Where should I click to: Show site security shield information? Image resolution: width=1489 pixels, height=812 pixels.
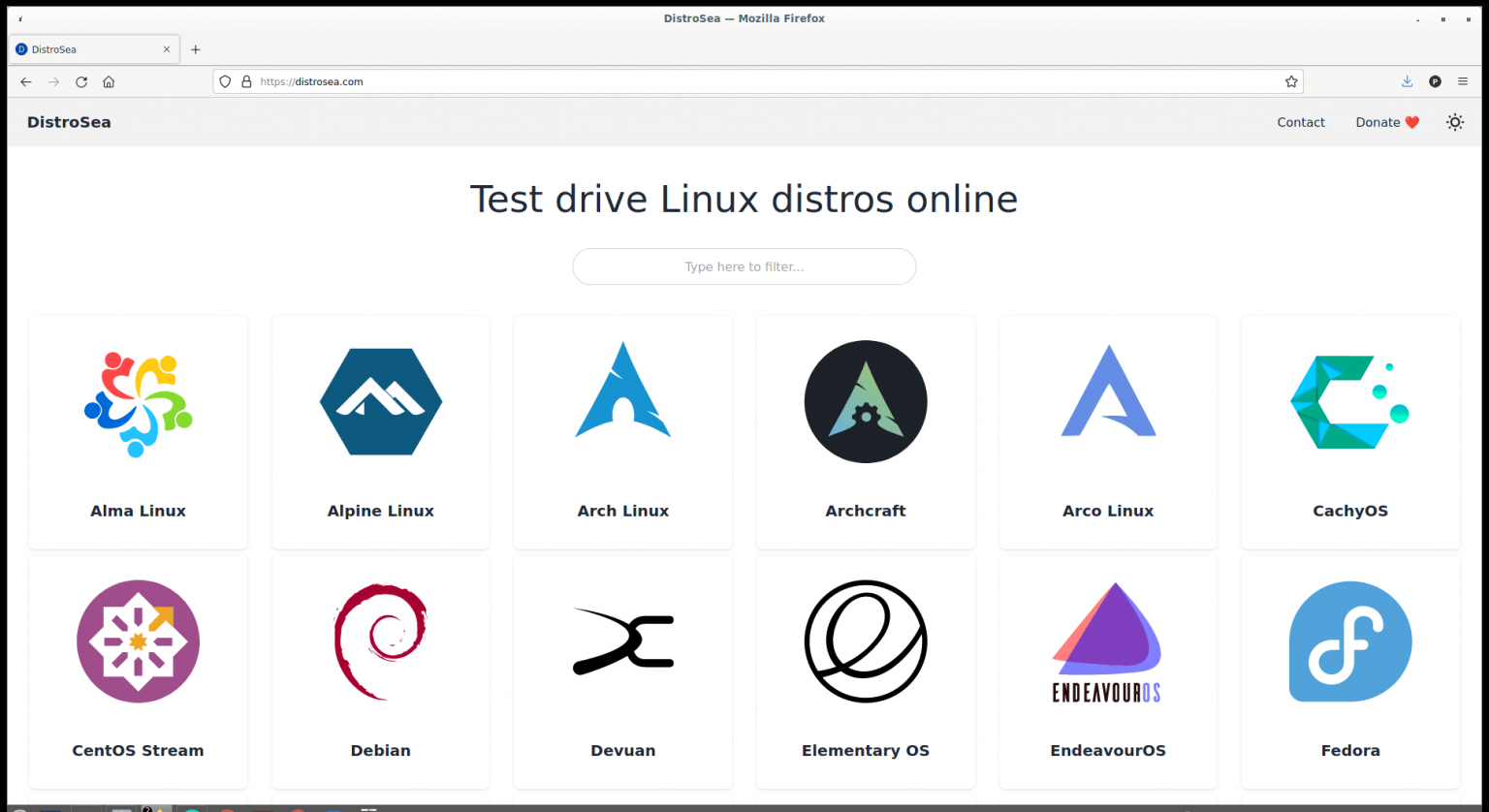(x=225, y=82)
